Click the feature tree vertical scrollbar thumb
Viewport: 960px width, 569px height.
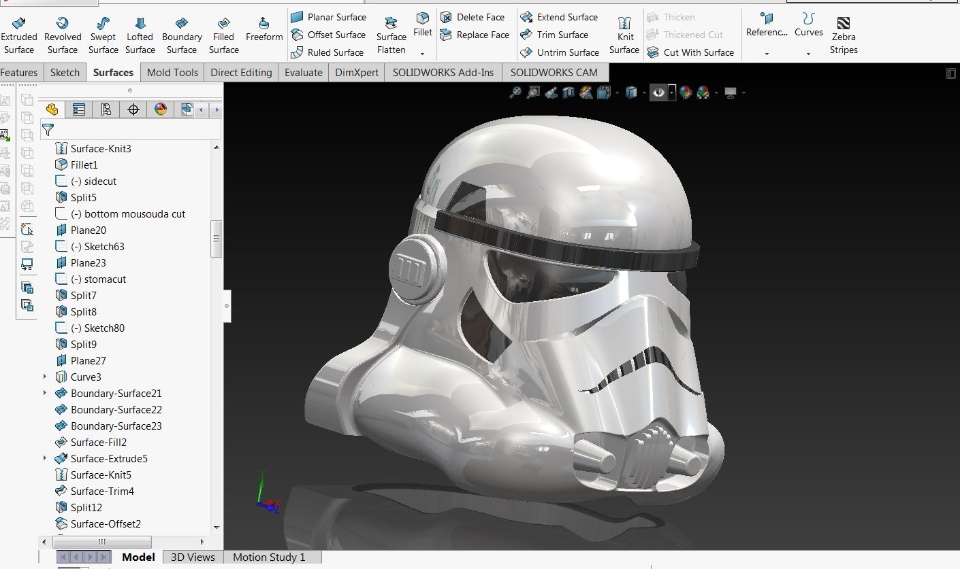click(215, 238)
